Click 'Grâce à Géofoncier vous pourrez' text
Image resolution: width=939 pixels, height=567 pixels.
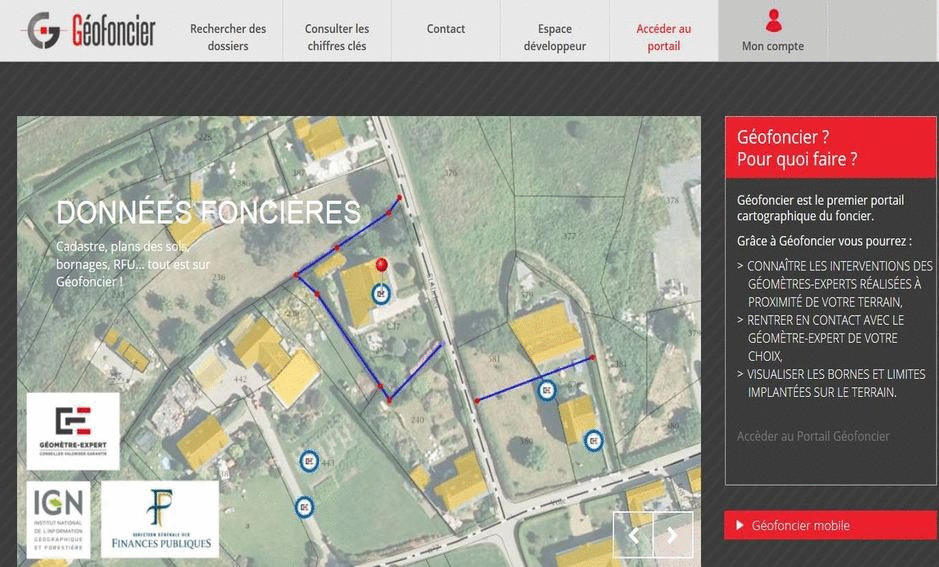(x=825, y=241)
